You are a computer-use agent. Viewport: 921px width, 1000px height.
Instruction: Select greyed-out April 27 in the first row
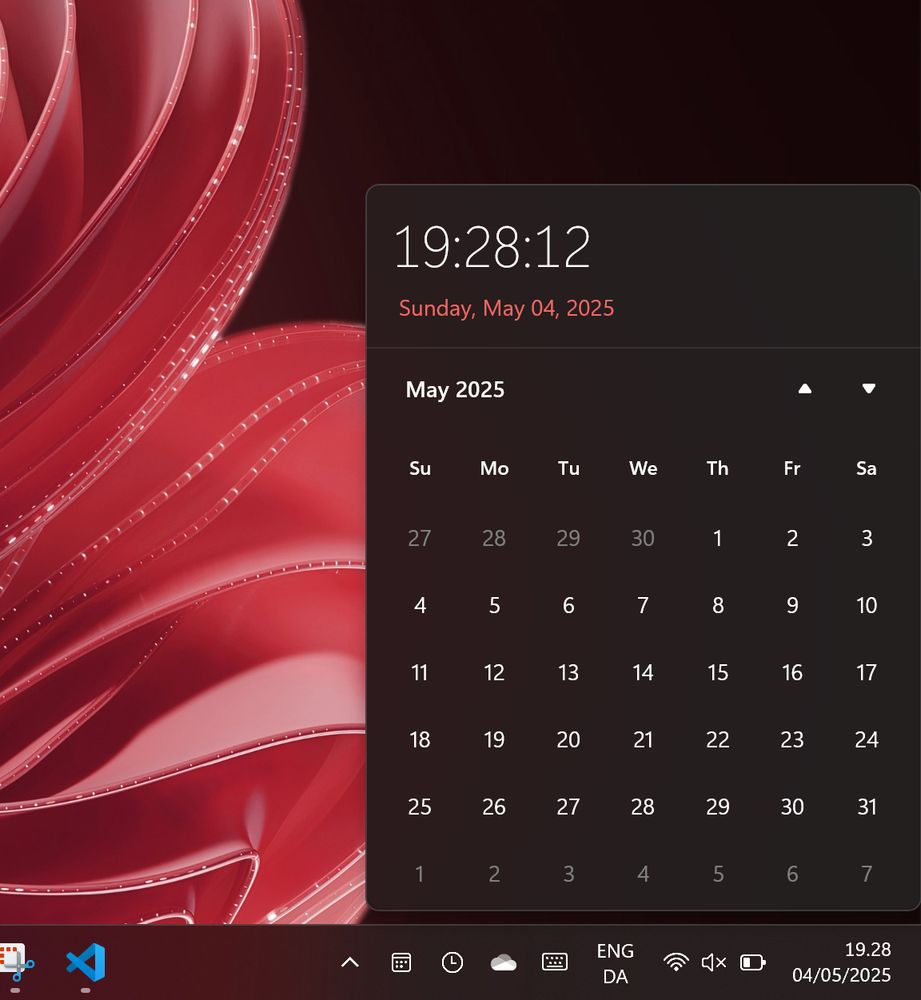tap(420, 538)
